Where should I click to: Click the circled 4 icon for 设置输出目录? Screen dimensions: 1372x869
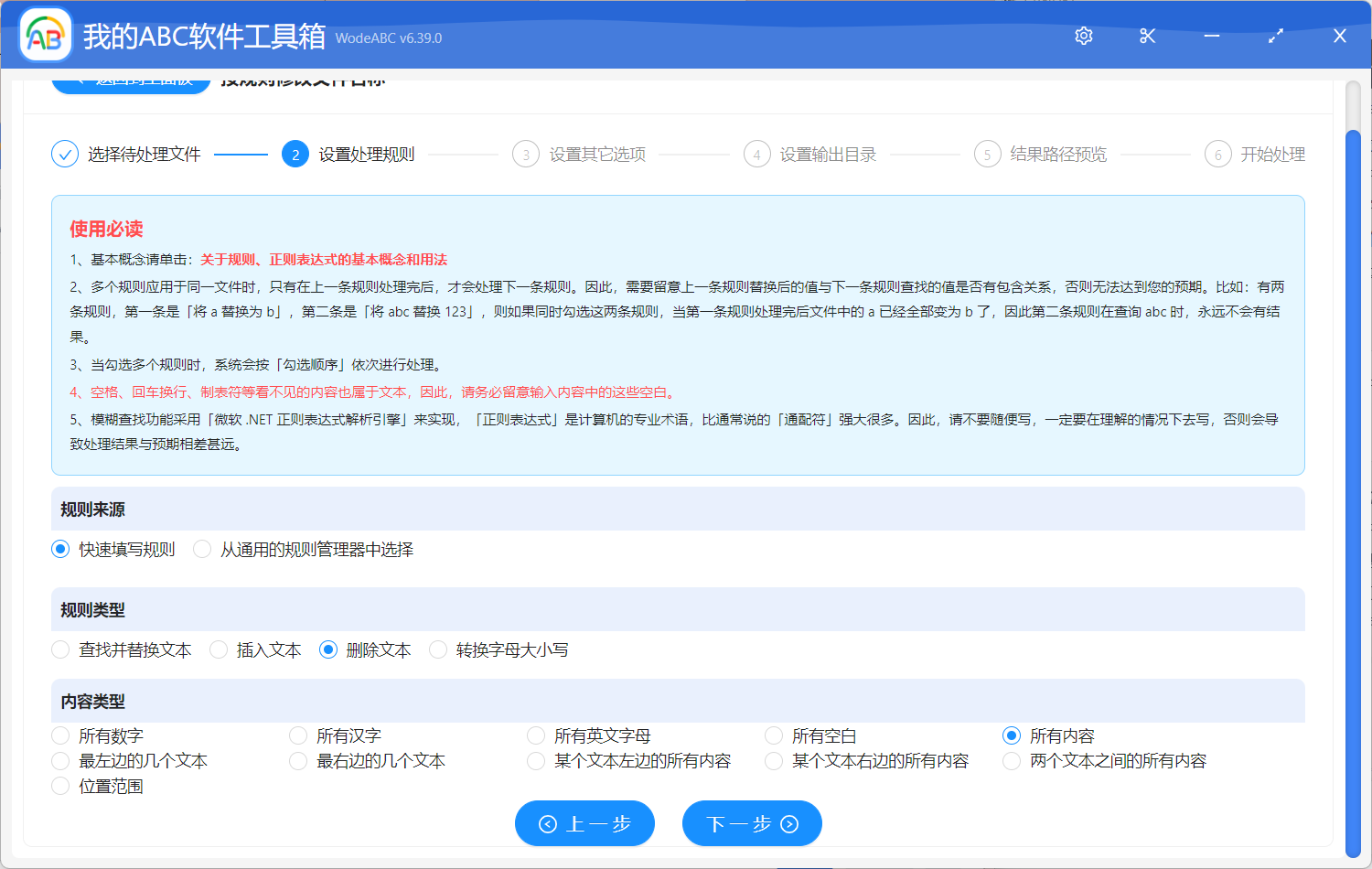[x=756, y=154]
